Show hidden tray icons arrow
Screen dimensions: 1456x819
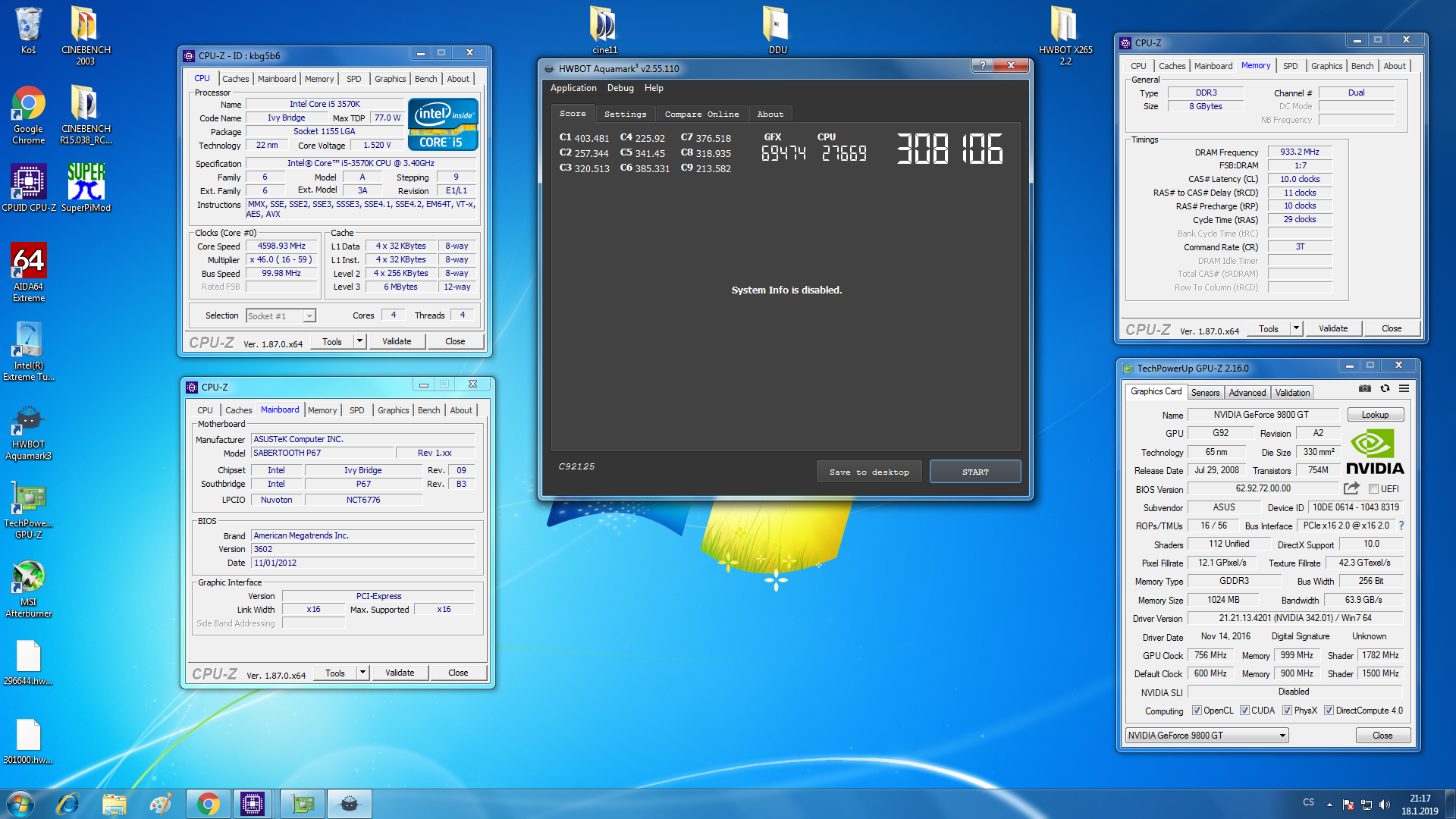pyautogui.click(x=1329, y=804)
